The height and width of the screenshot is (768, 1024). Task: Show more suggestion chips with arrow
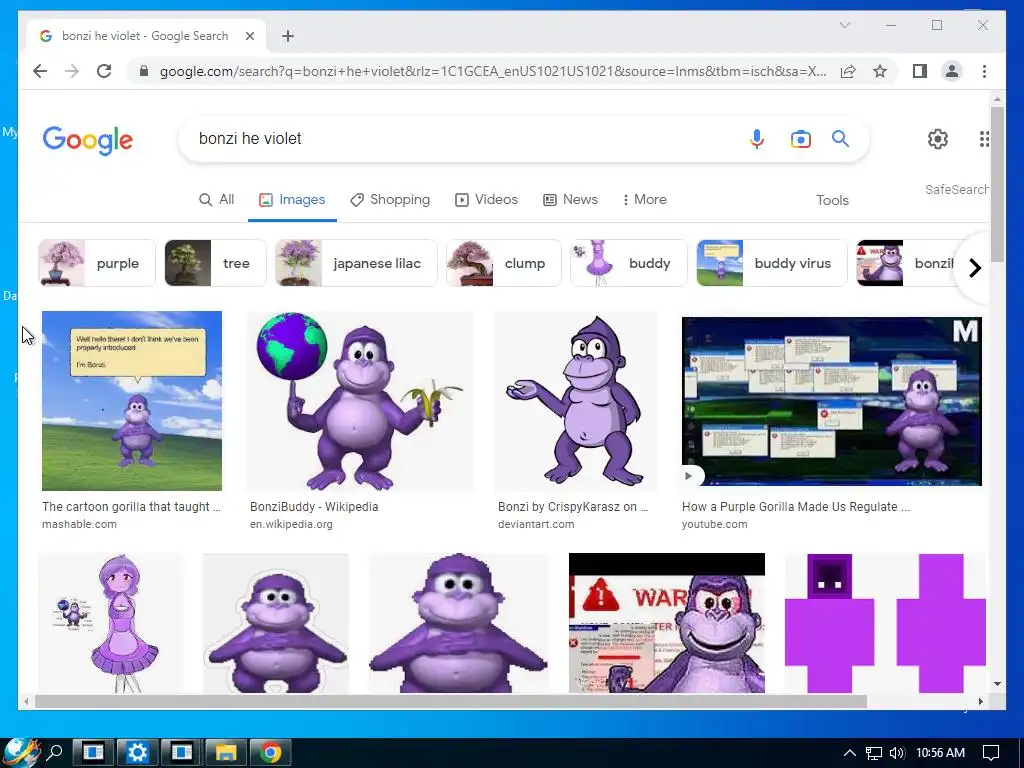tap(974, 268)
